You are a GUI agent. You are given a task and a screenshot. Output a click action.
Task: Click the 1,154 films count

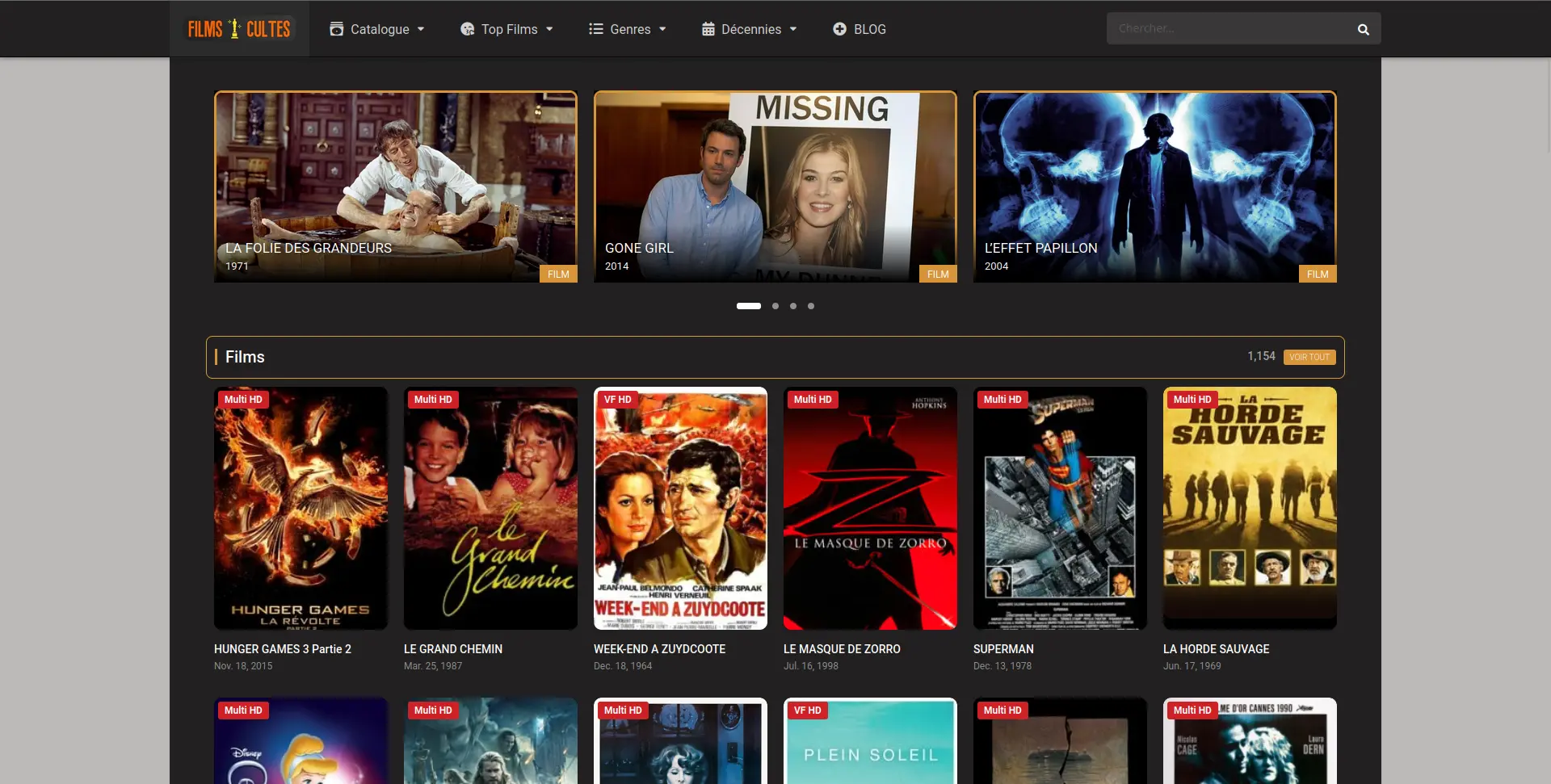pos(1261,356)
